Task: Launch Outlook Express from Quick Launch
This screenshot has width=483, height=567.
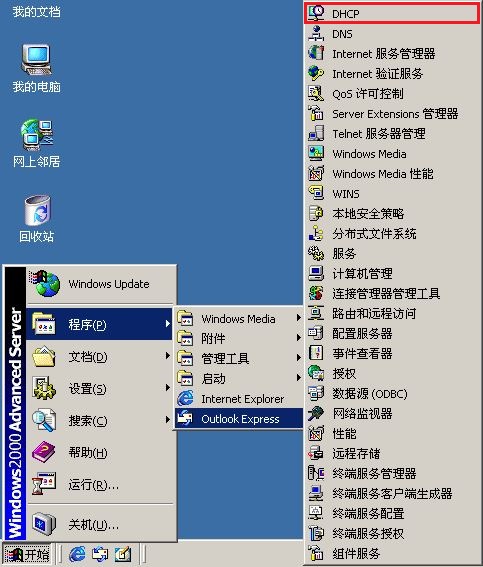Action: [x=100, y=554]
